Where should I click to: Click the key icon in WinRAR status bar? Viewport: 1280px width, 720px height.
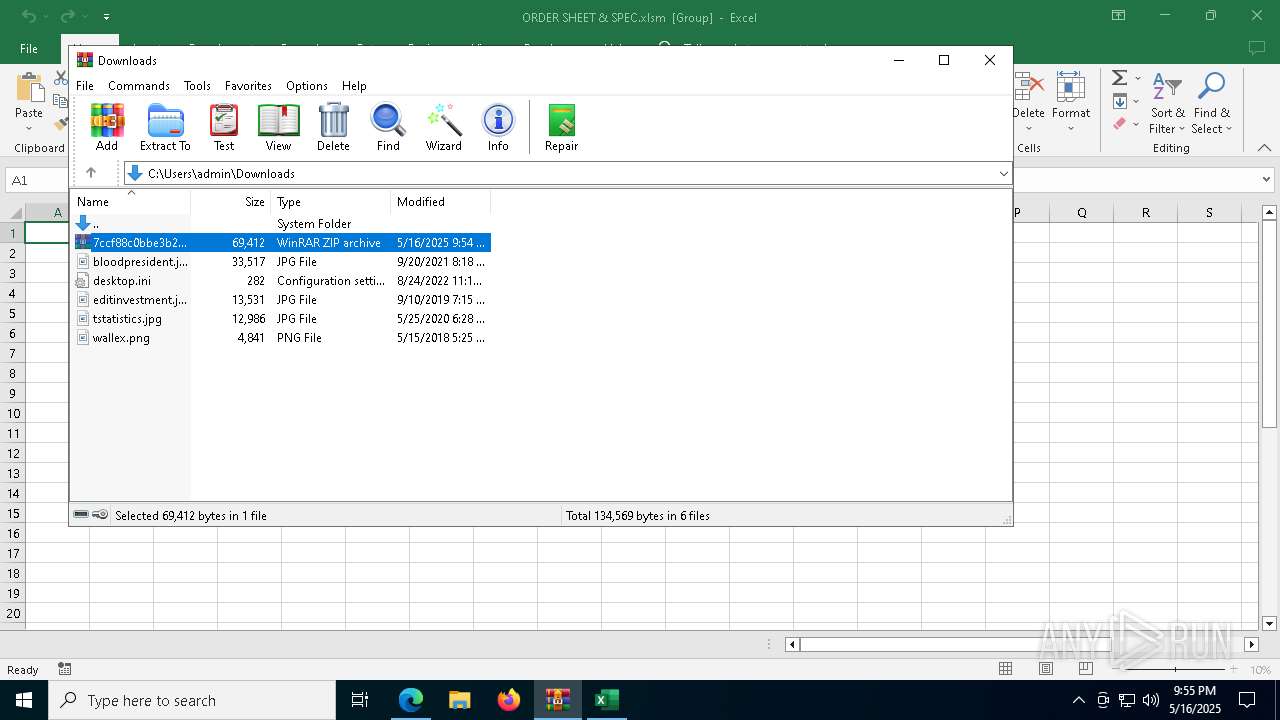100,515
